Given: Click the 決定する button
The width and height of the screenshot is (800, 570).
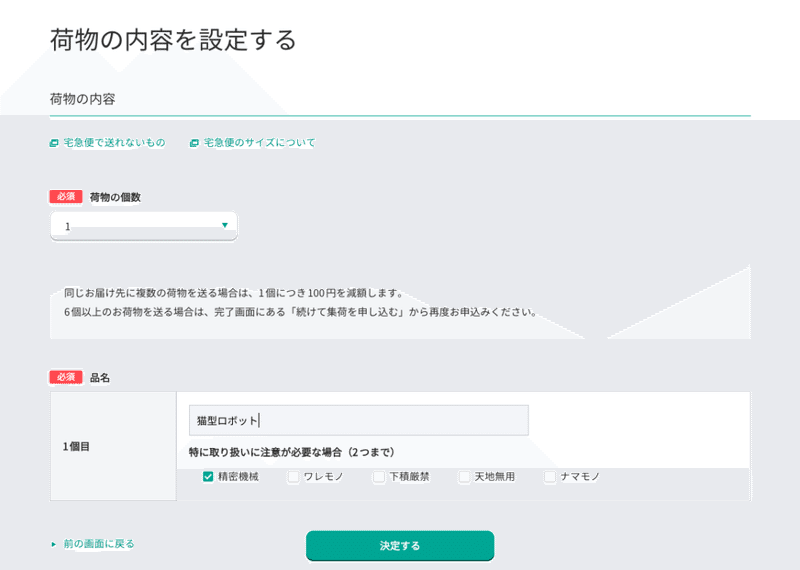Looking at the screenshot, I should pos(400,546).
